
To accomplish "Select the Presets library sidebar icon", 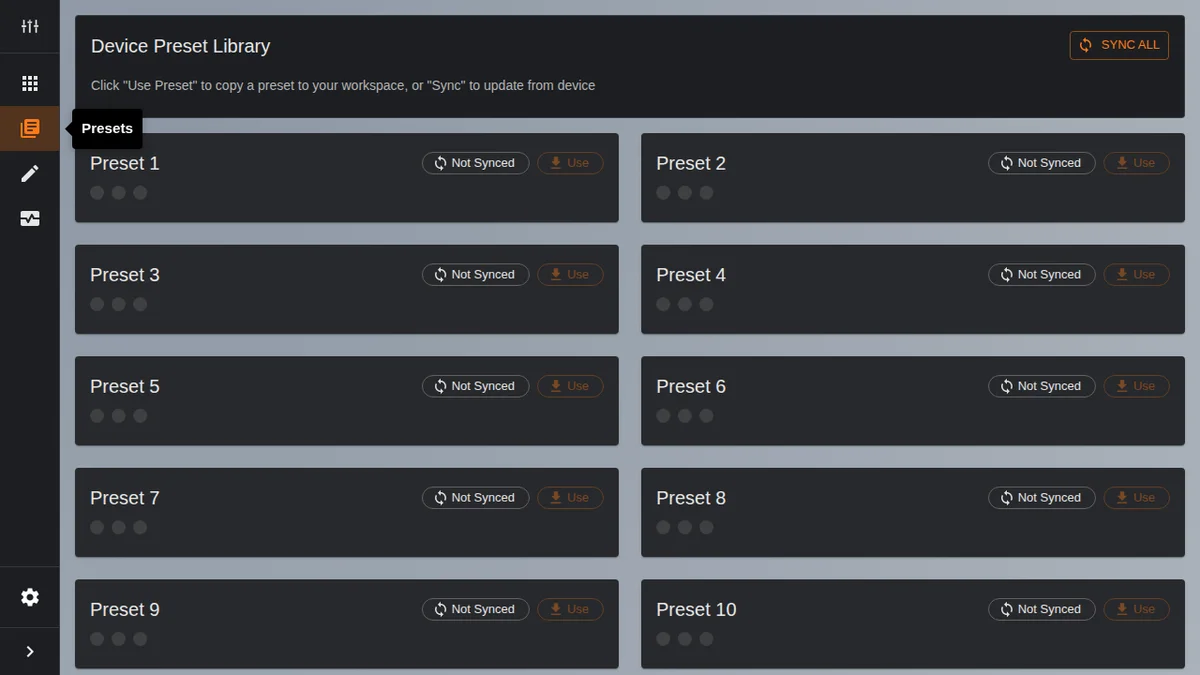I will click(x=30, y=128).
